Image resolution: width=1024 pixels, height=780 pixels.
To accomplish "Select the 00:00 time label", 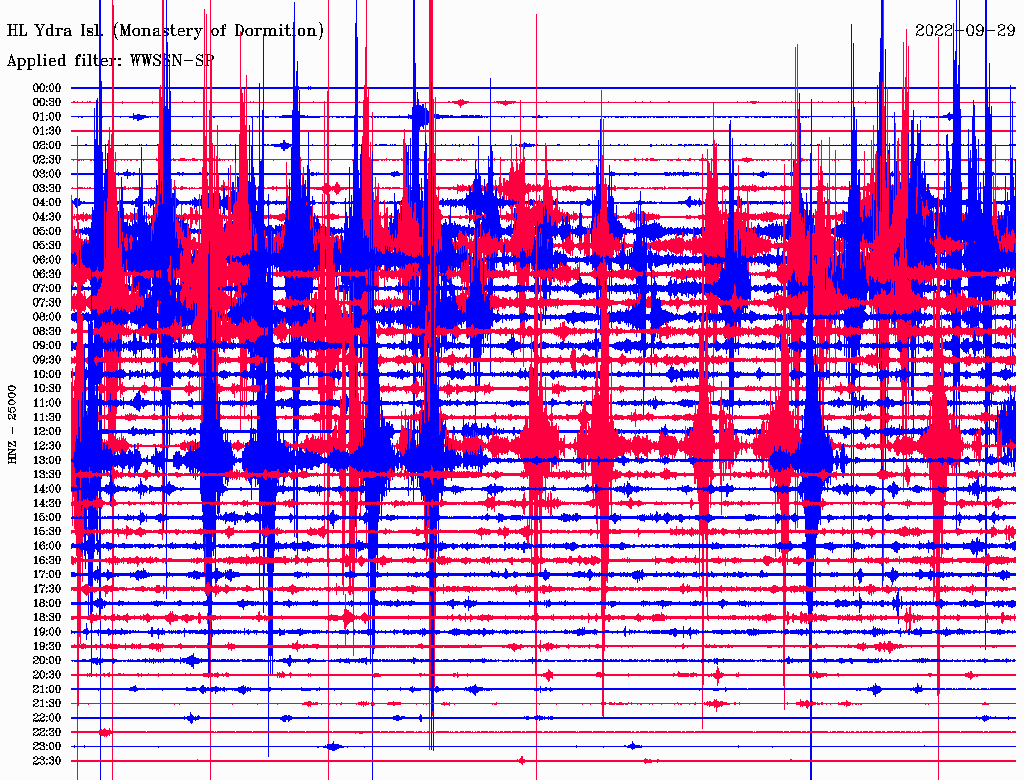I will click(47, 88).
